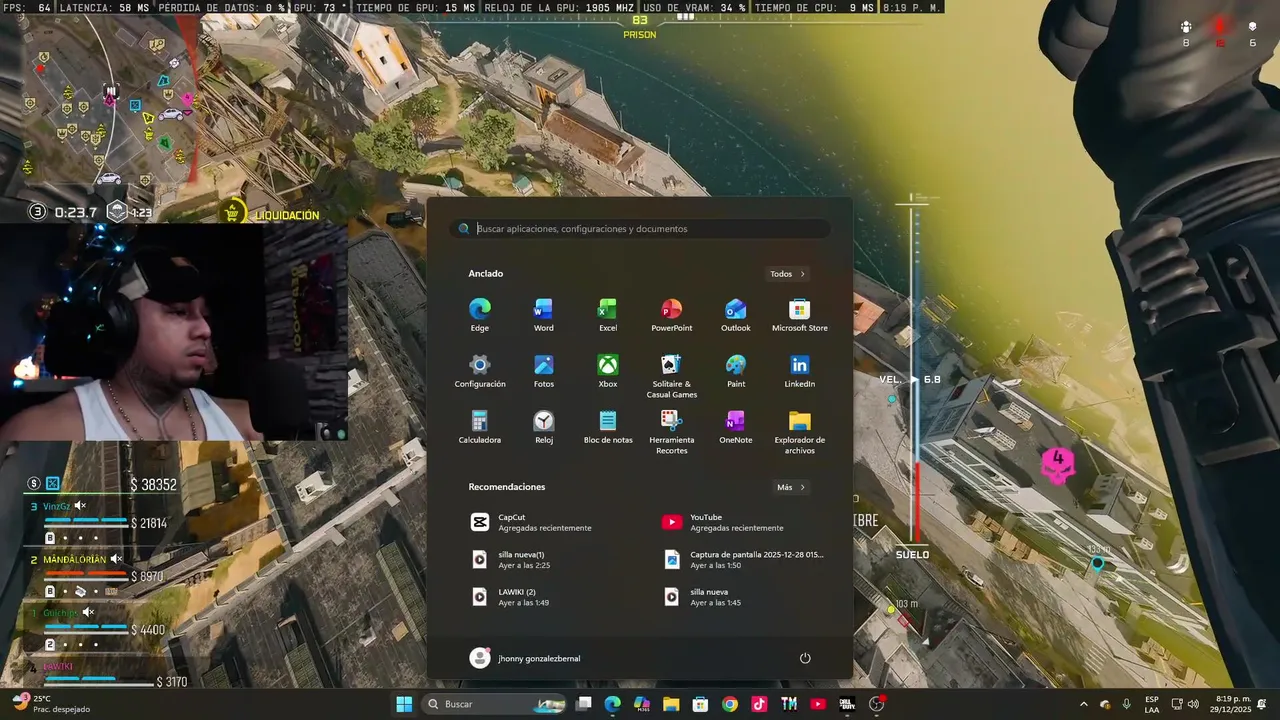Screen dimensions: 1280x720
Task: Open the TM app on taskbar
Action: tap(789, 704)
